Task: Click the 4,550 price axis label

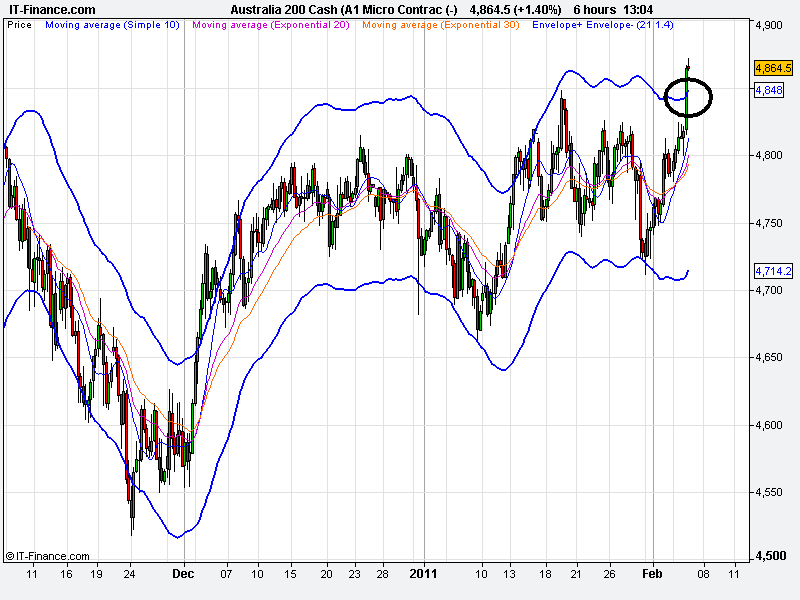Action: pos(768,492)
